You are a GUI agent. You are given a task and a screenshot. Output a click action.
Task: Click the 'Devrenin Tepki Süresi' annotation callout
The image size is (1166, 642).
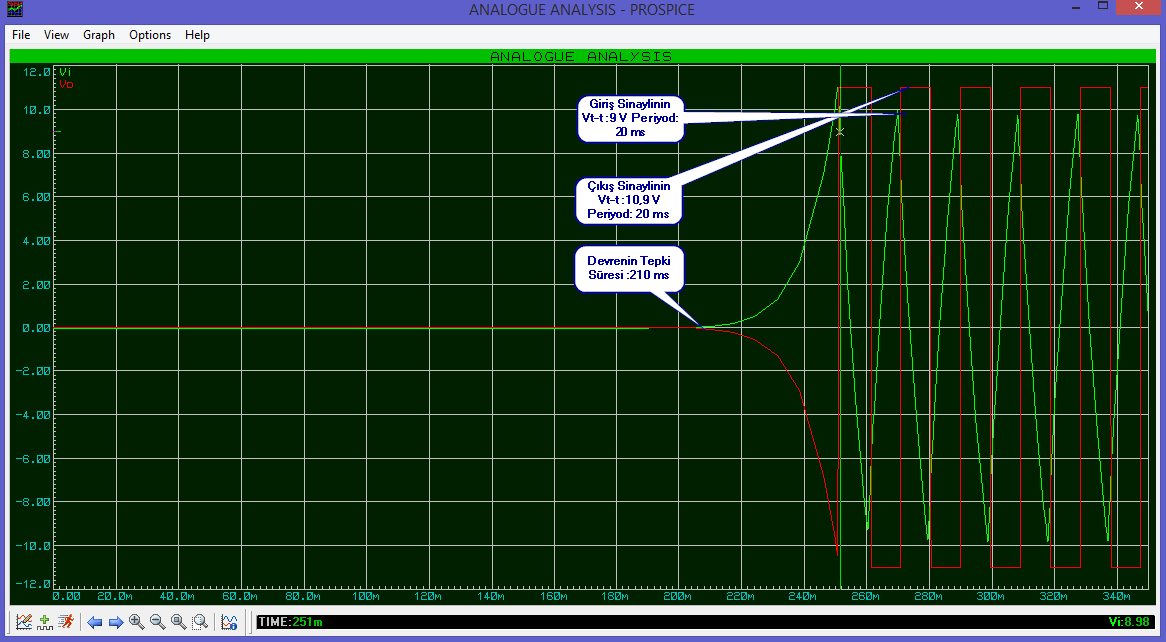[x=628, y=268]
